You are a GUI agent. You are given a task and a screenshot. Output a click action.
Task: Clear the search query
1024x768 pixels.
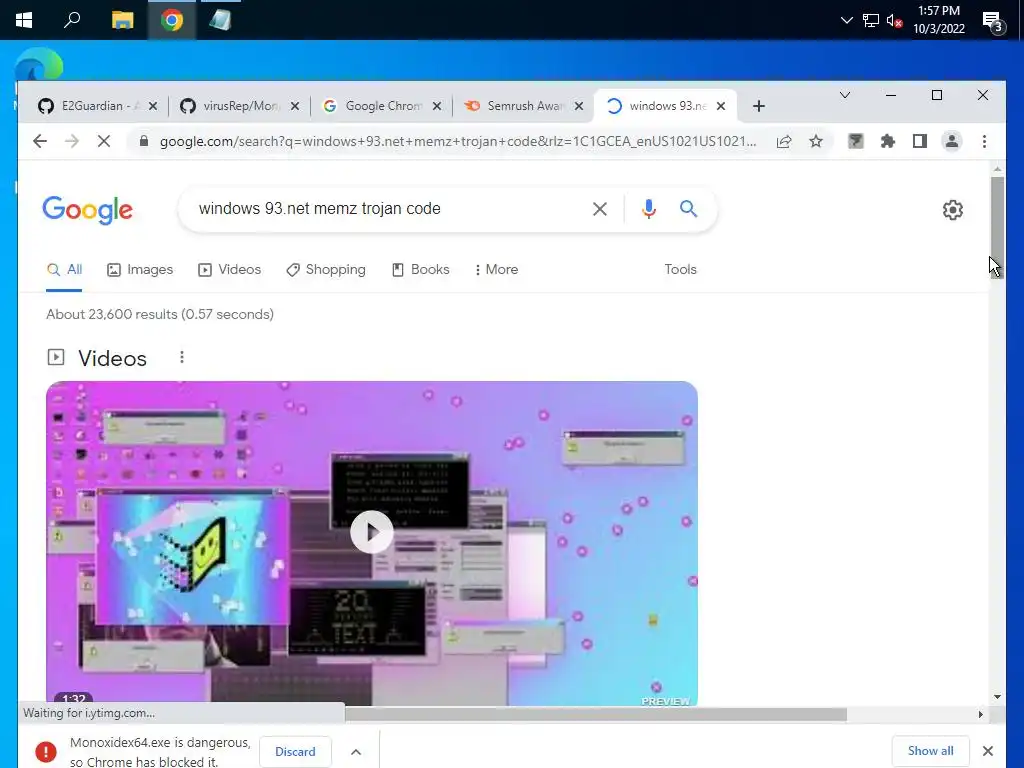600,209
